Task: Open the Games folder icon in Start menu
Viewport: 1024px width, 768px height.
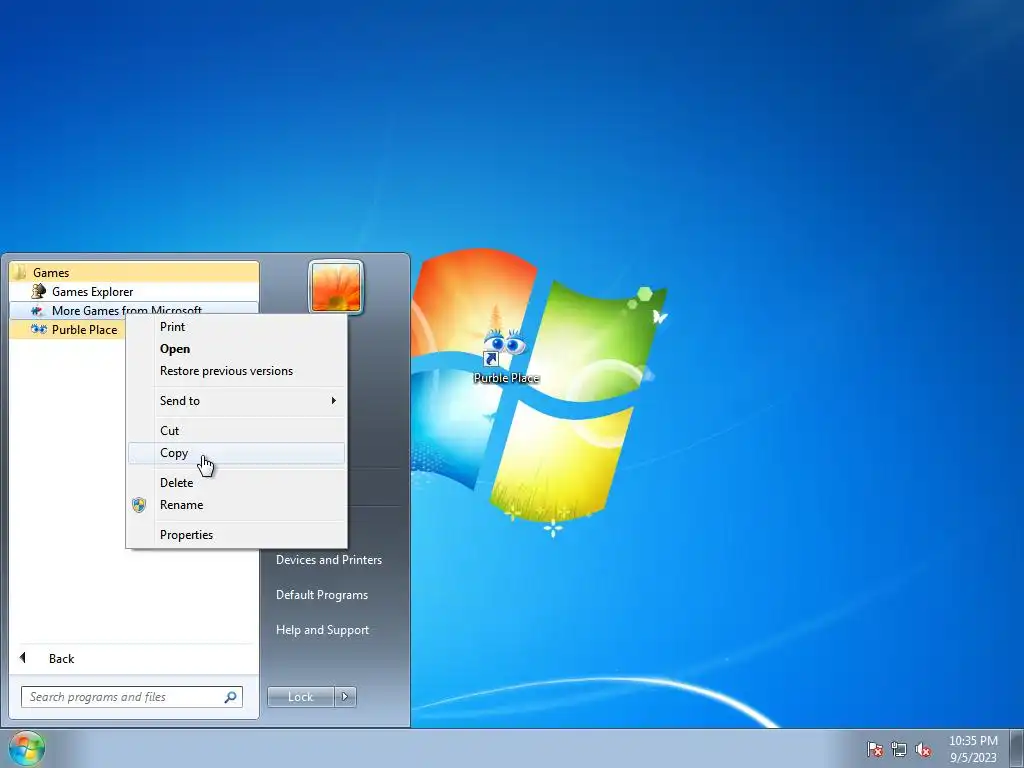Action: 19,272
